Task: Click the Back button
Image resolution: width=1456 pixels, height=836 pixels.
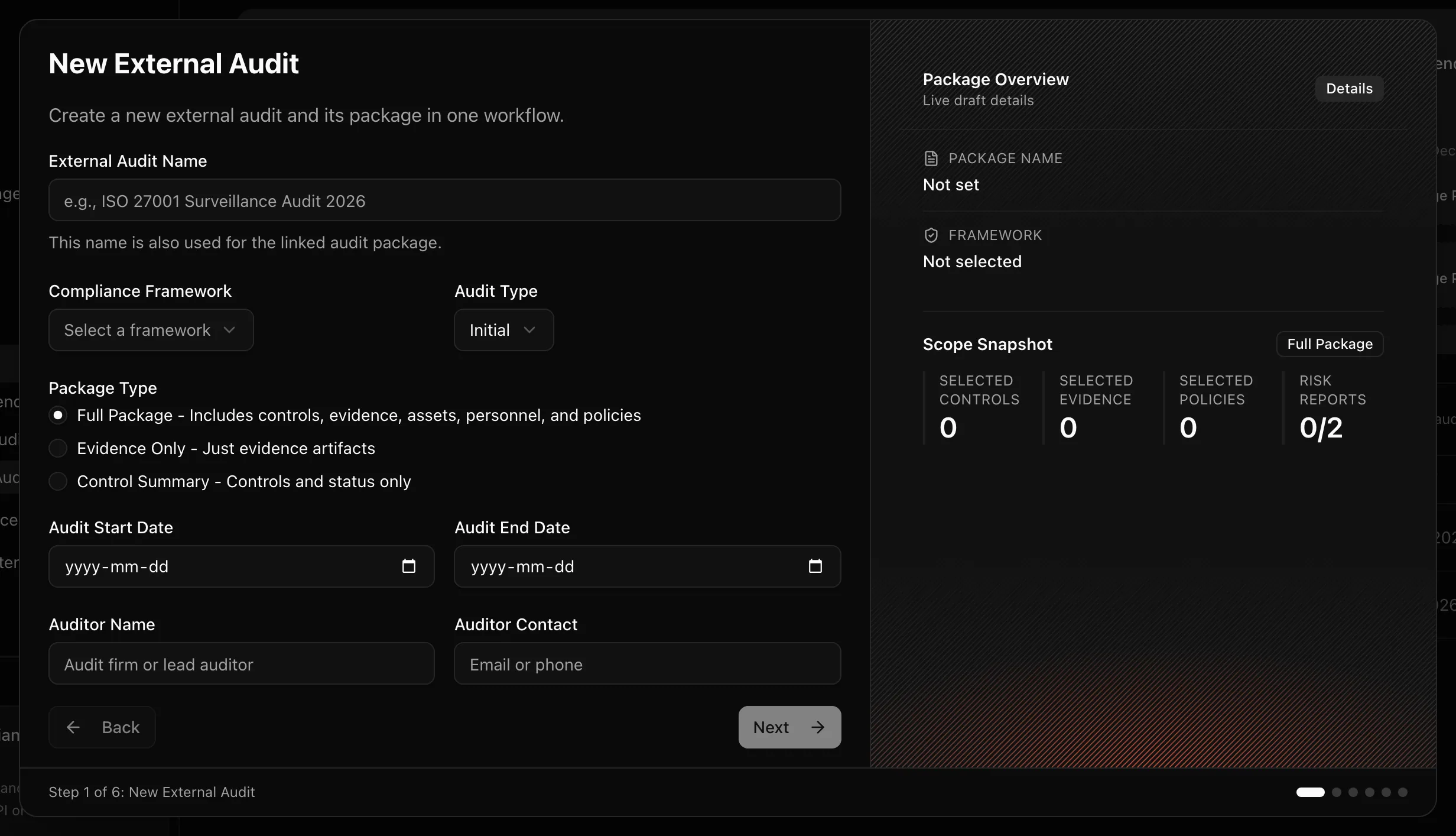Action: (102, 727)
